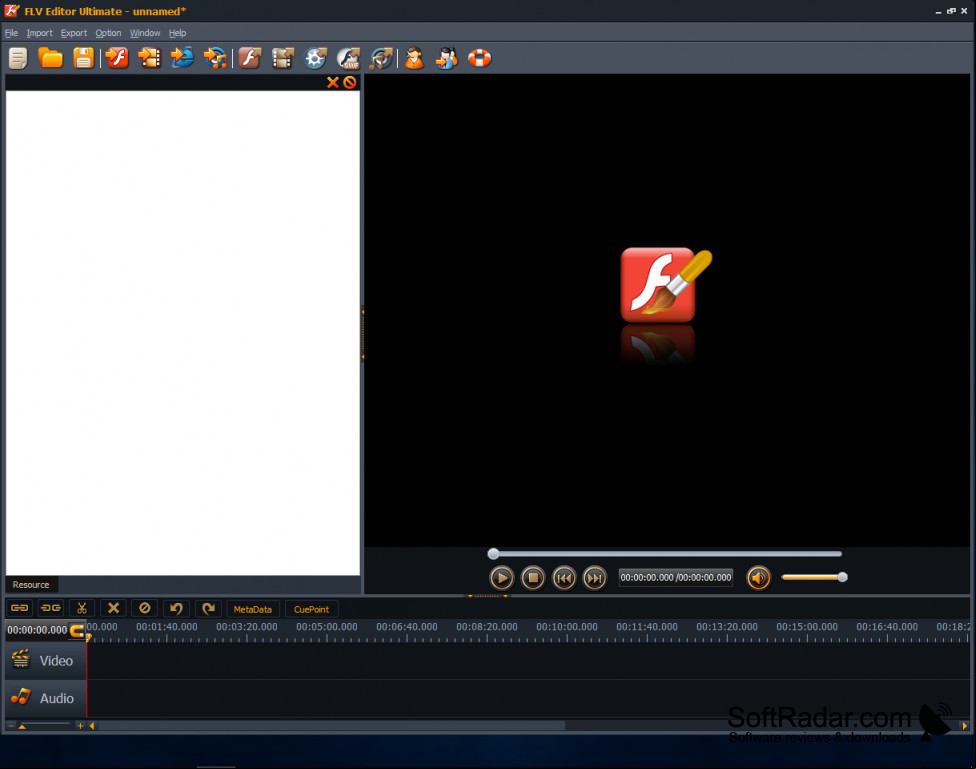Import a Flash file using the Flash arrow icon
The width and height of the screenshot is (976, 769).
click(x=116, y=58)
